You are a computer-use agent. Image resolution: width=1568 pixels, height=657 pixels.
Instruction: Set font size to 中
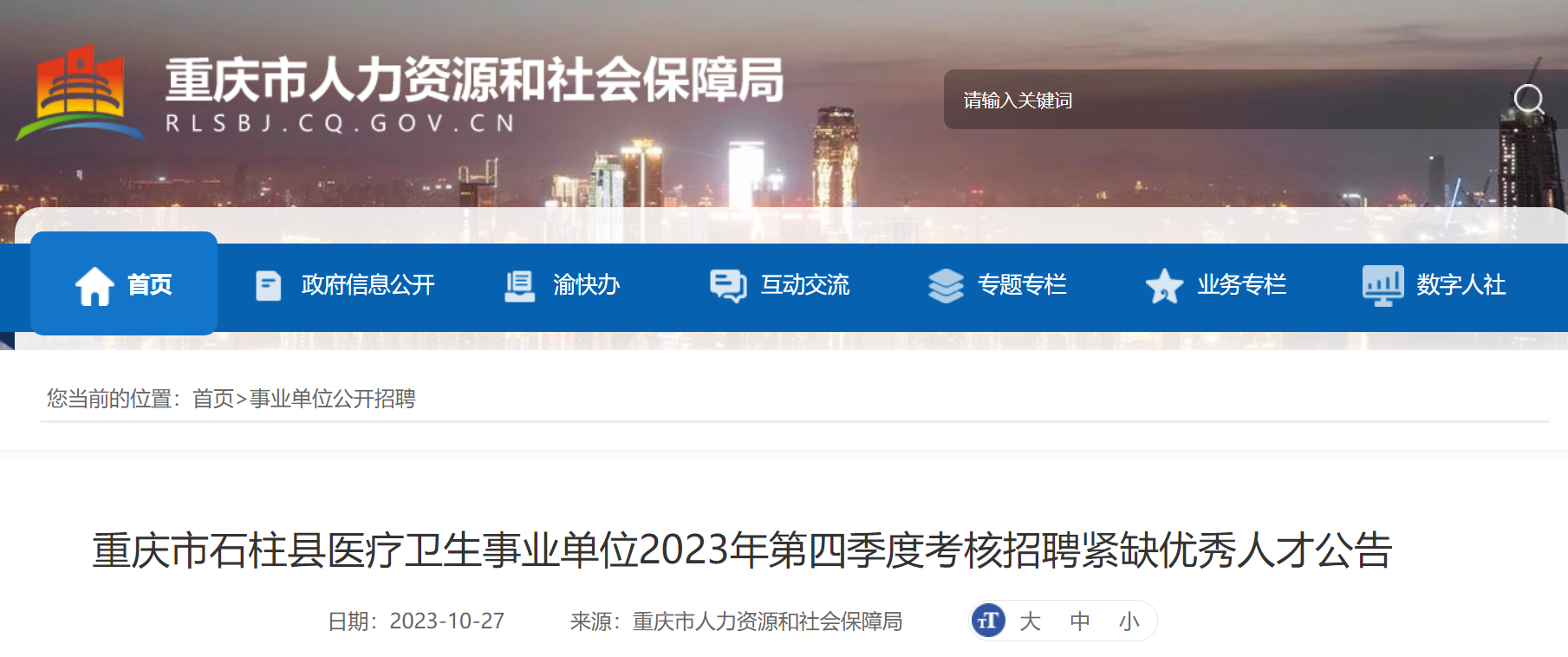pos(1079,621)
